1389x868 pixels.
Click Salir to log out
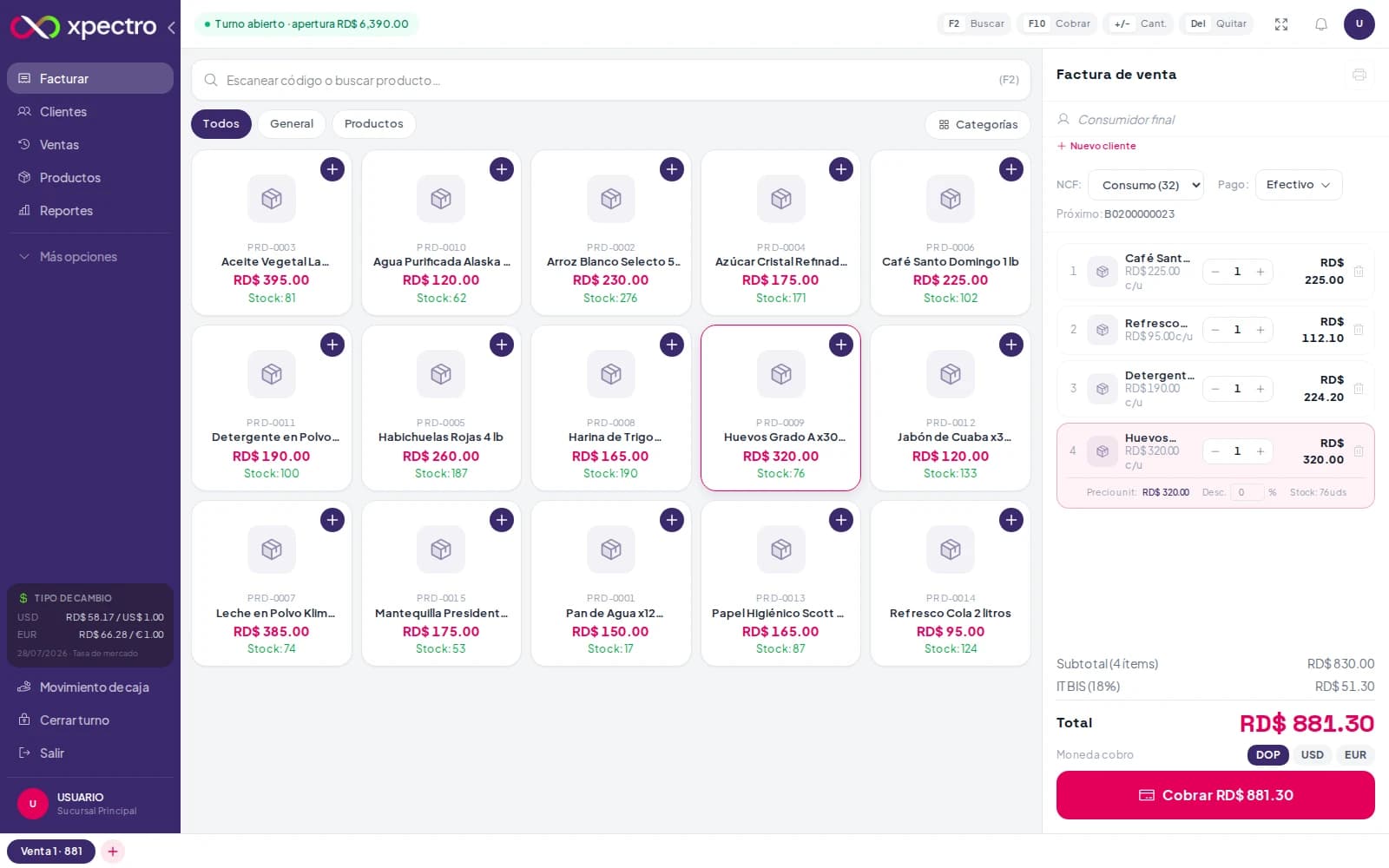(x=90, y=753)
